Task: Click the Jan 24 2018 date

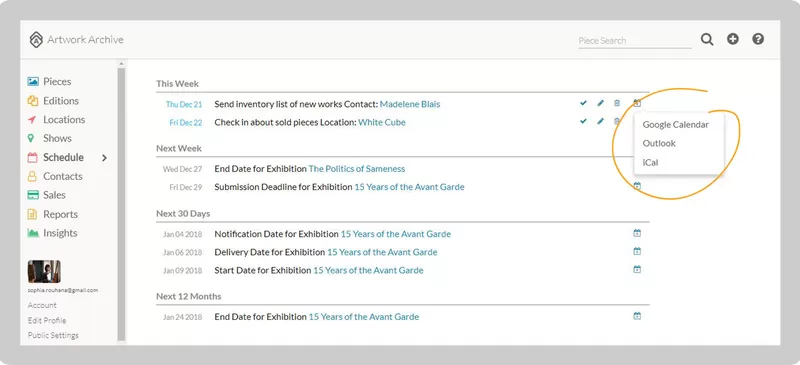Action: 183,317
